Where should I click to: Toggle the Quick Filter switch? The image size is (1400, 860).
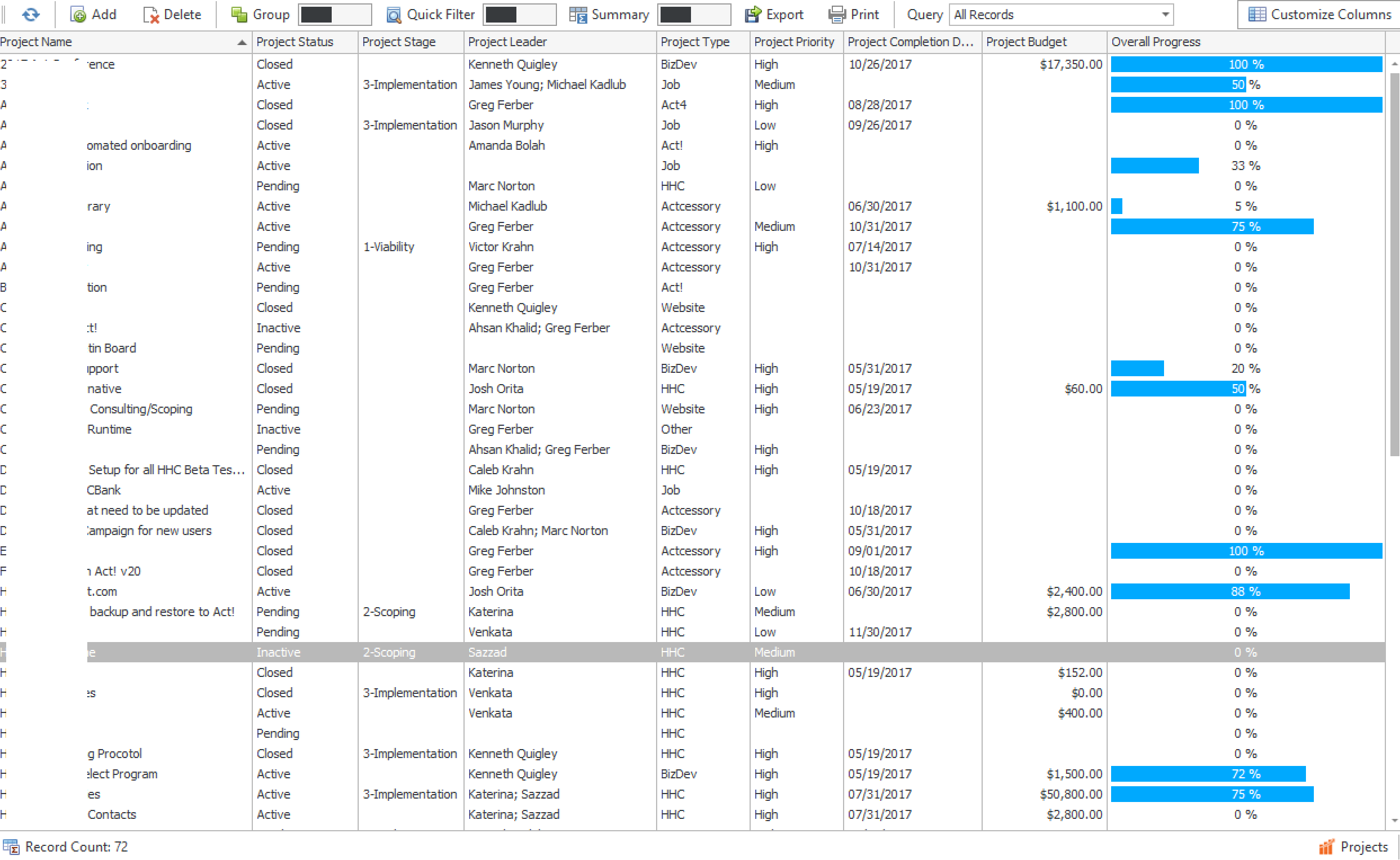[x=519, y=15]
